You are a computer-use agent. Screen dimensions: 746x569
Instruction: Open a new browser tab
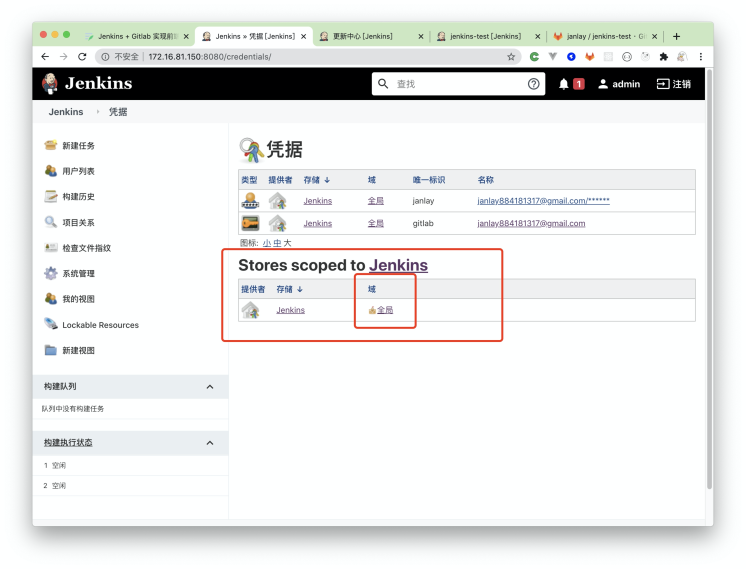coord(677,36)
